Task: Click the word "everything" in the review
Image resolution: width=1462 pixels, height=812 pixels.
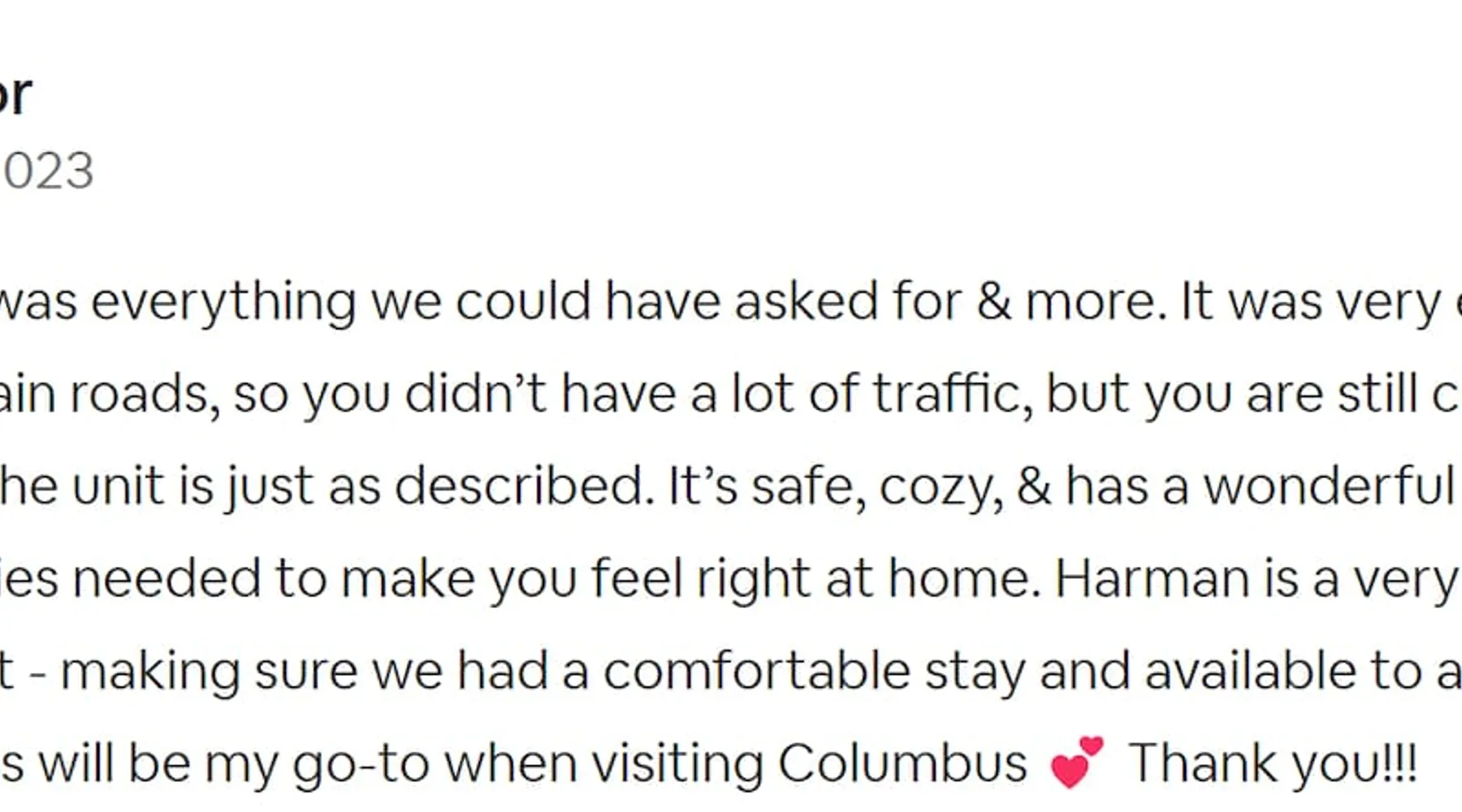Action: (223, 302)
